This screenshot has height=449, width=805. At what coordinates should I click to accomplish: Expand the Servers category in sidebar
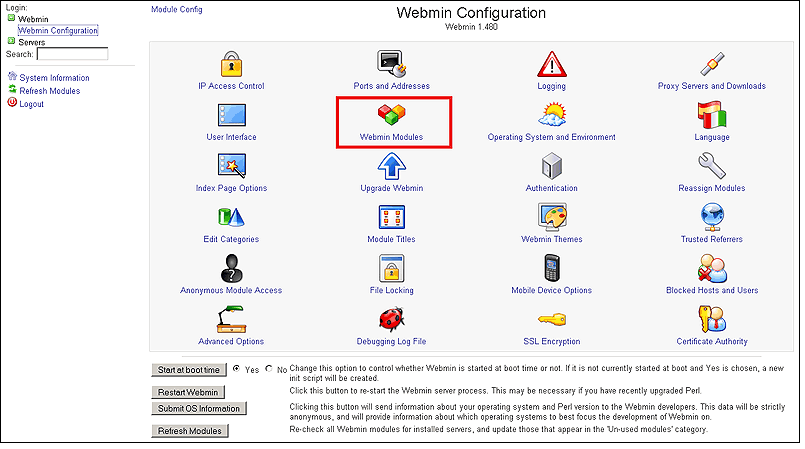11,41
